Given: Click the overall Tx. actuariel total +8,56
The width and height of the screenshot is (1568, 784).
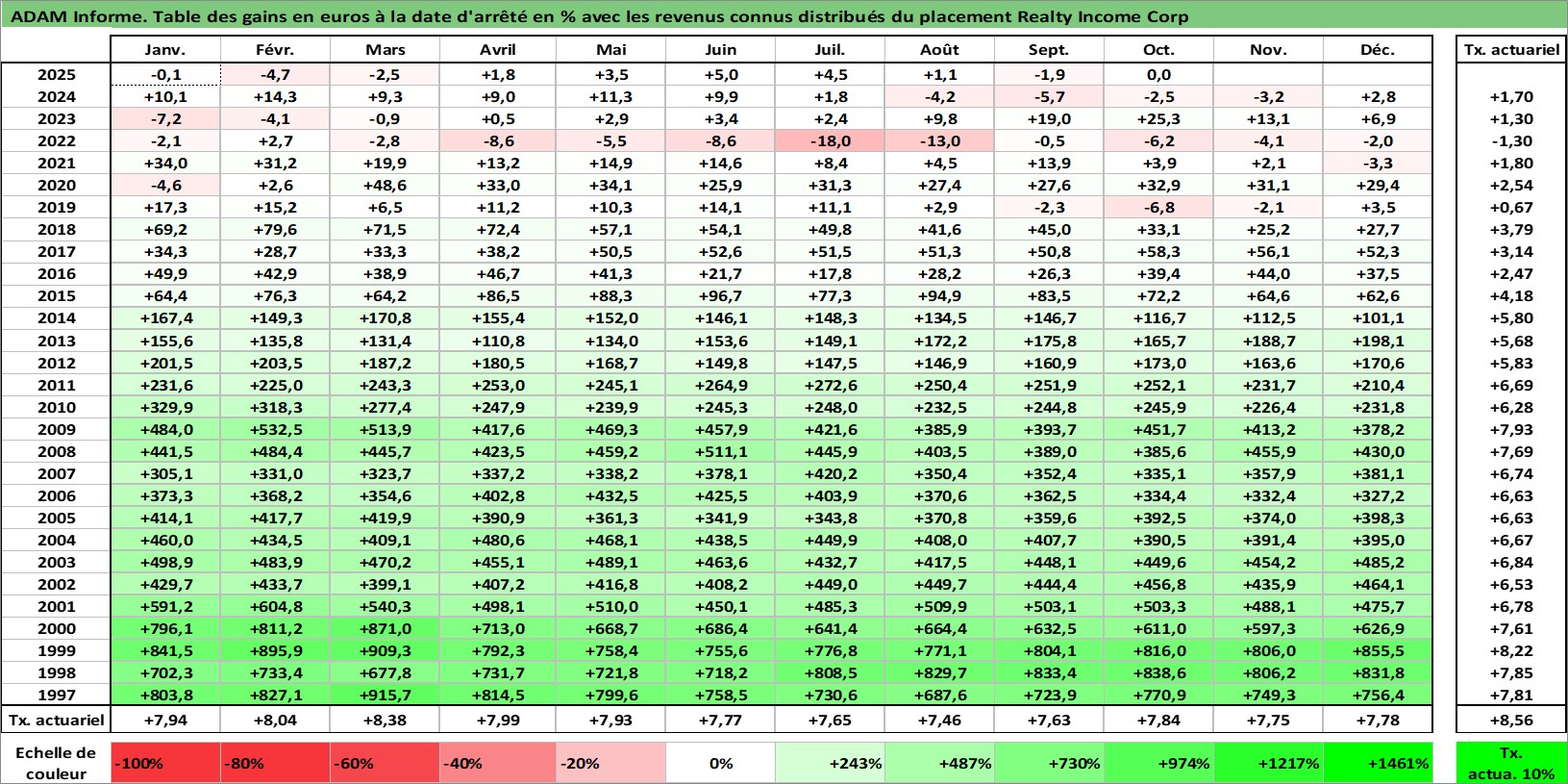Looking at the screenshot, I should pos(1511,720).
